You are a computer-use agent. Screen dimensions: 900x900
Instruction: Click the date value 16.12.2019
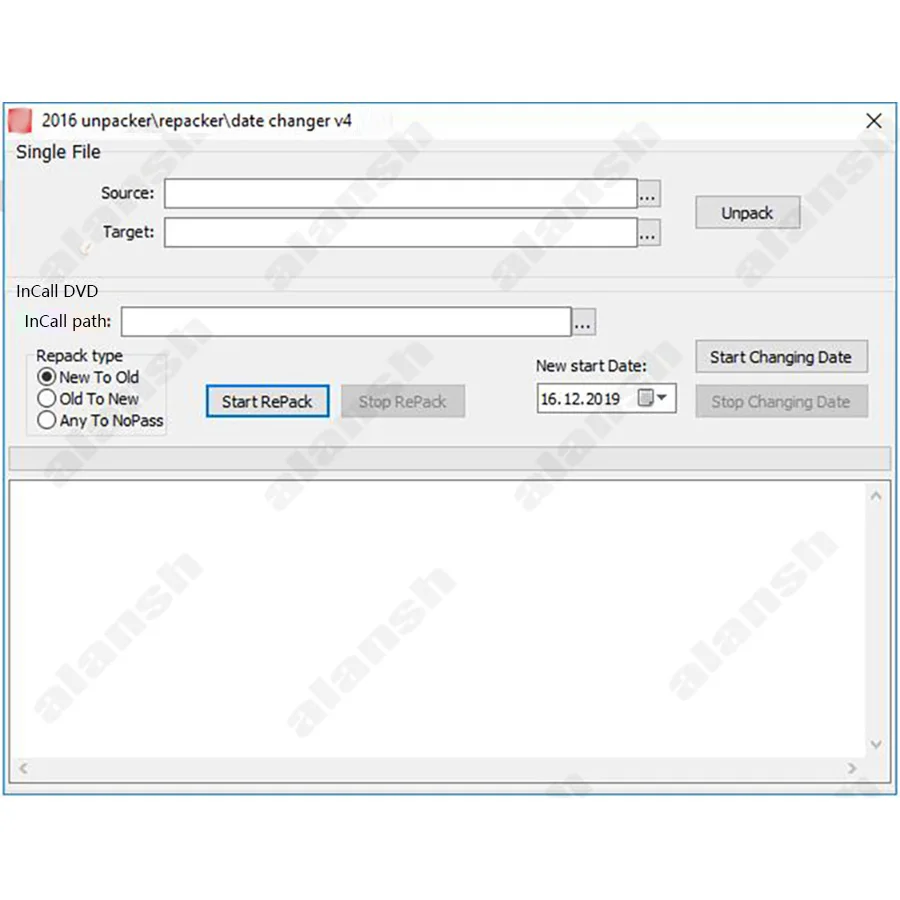pyautogui.click(x=580, y=399)
